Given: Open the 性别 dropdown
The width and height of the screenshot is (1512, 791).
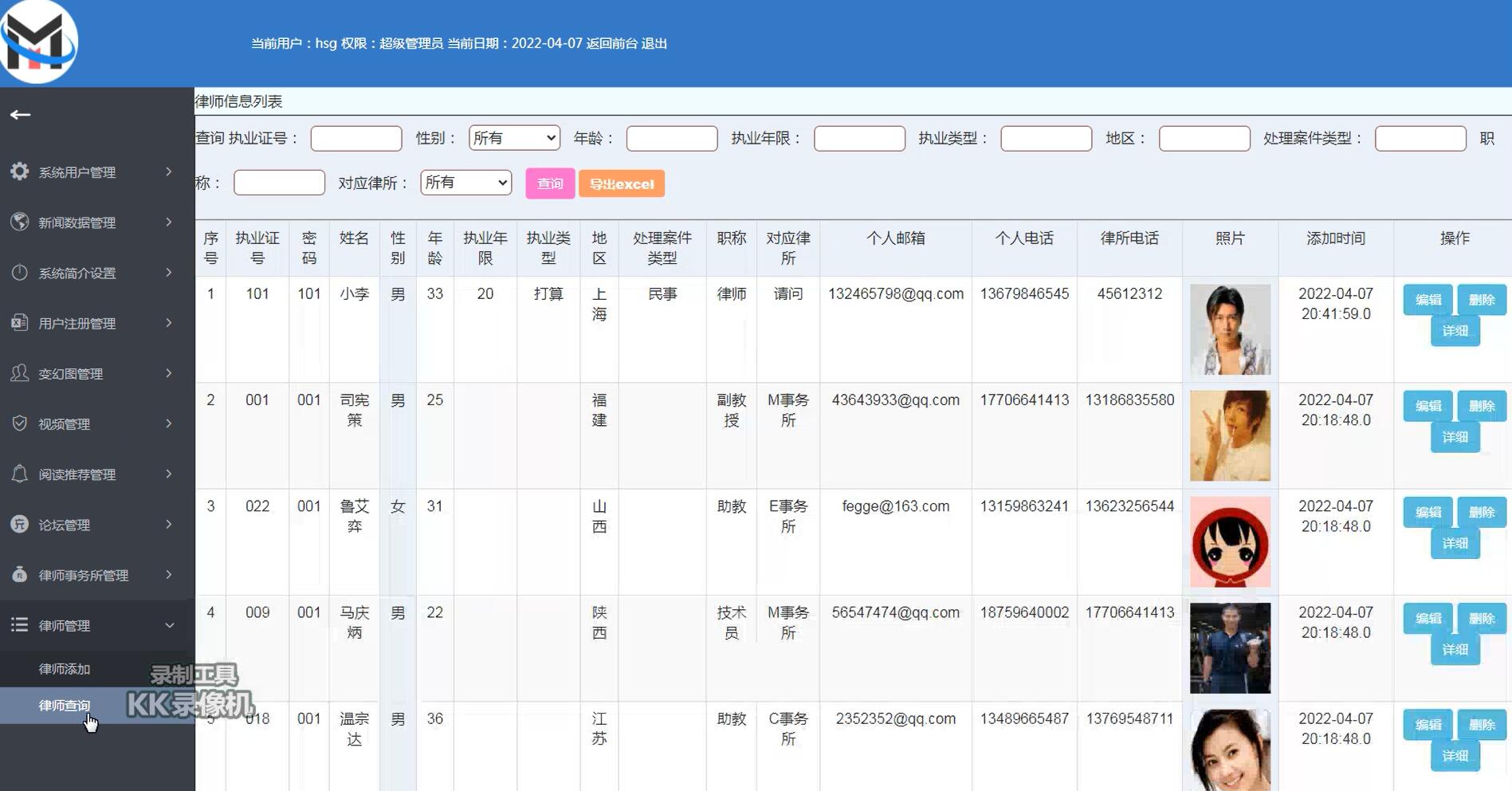Looking at the screenshot, I should (514, 138).
